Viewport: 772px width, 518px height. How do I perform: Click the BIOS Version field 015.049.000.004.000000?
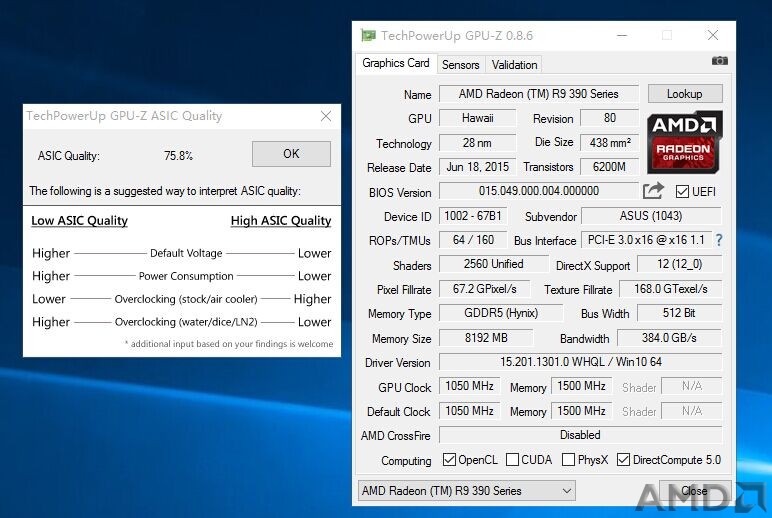coord(539,191)
